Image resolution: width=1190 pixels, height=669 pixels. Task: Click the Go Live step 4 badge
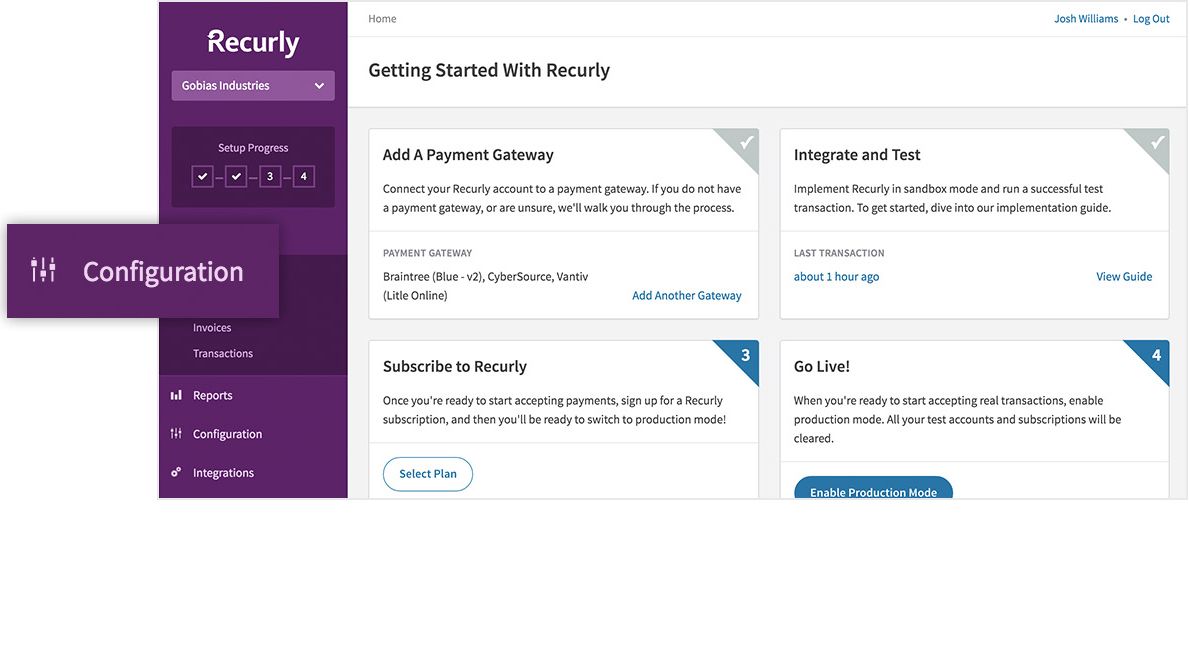point(1156,355)
